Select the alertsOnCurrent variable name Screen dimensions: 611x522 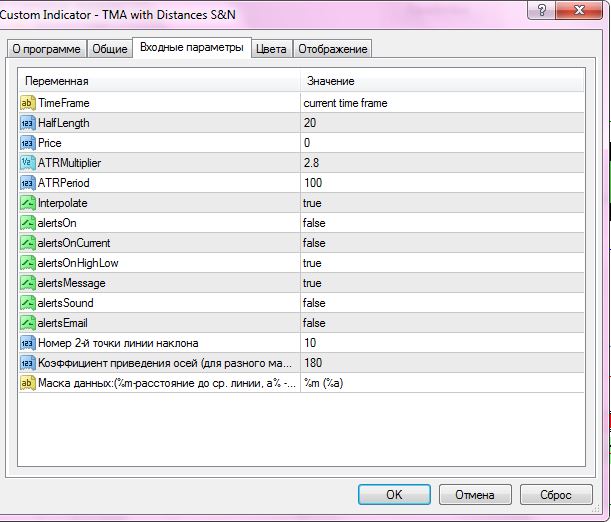pyautogui.click(x=74, y=243)
